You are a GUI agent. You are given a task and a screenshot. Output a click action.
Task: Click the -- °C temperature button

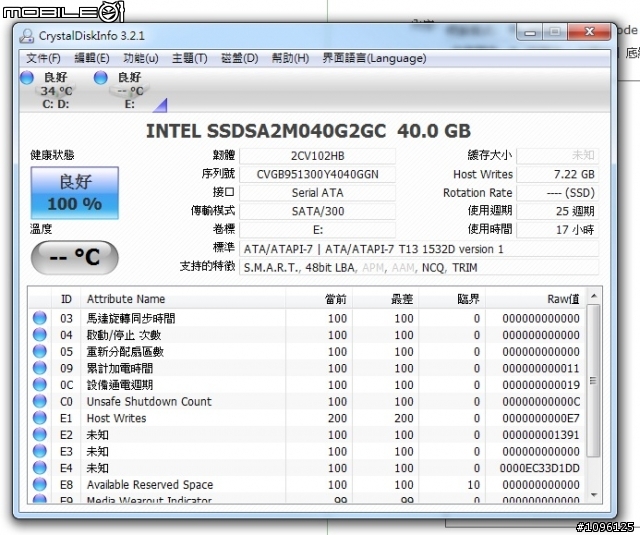(75, 258)
